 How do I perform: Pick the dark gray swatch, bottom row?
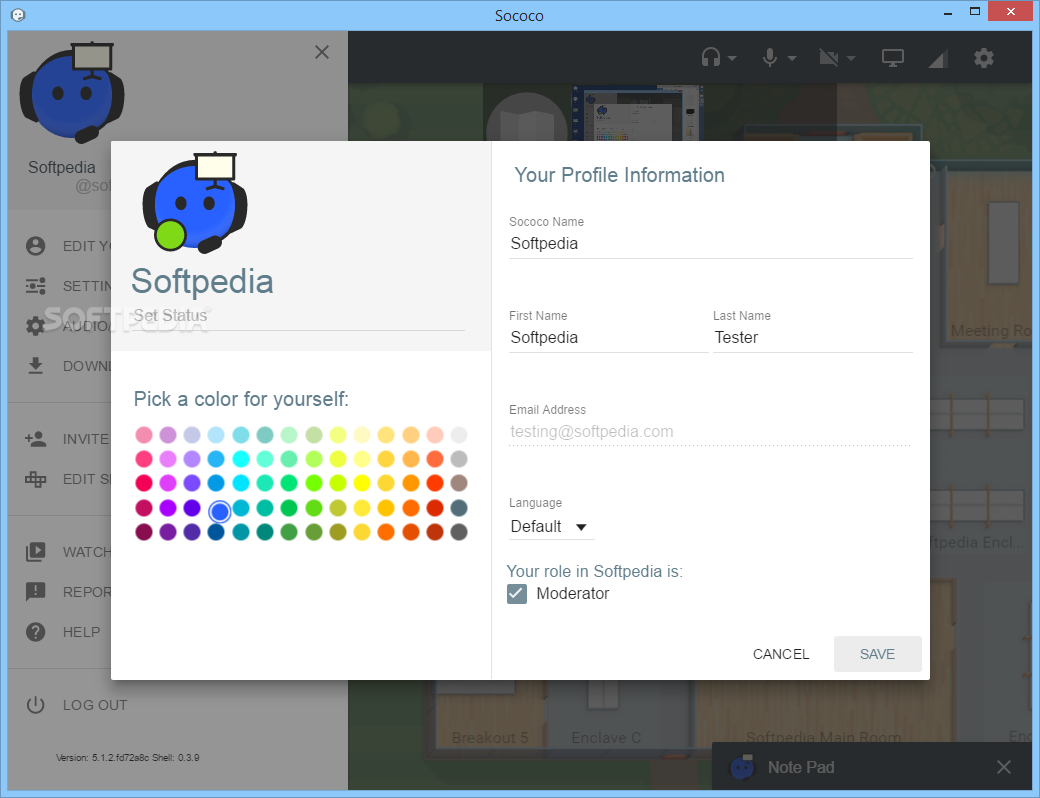pyautogui.click(x=458, y=531)
